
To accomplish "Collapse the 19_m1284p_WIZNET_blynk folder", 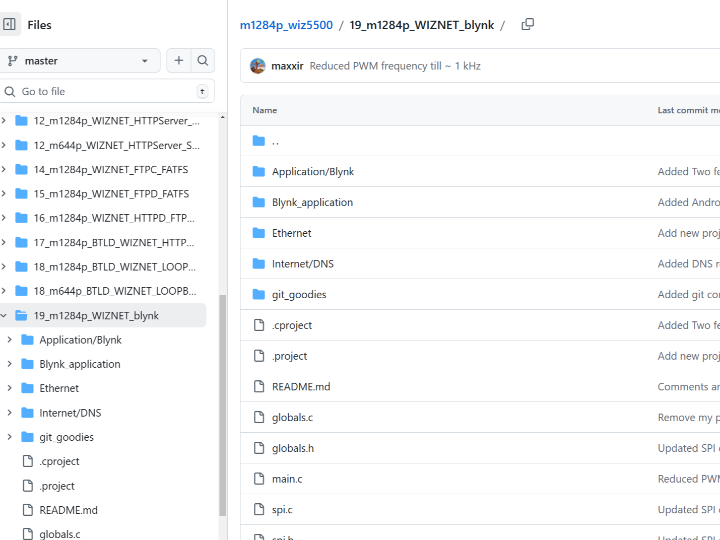I will (5, 316).
